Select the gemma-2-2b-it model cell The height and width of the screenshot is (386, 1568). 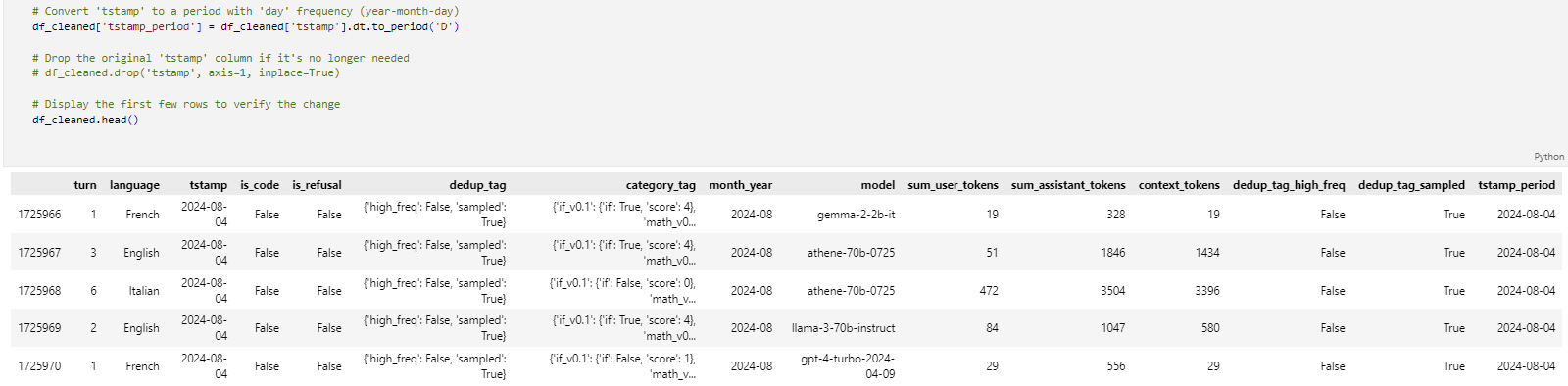coord(856,215)
